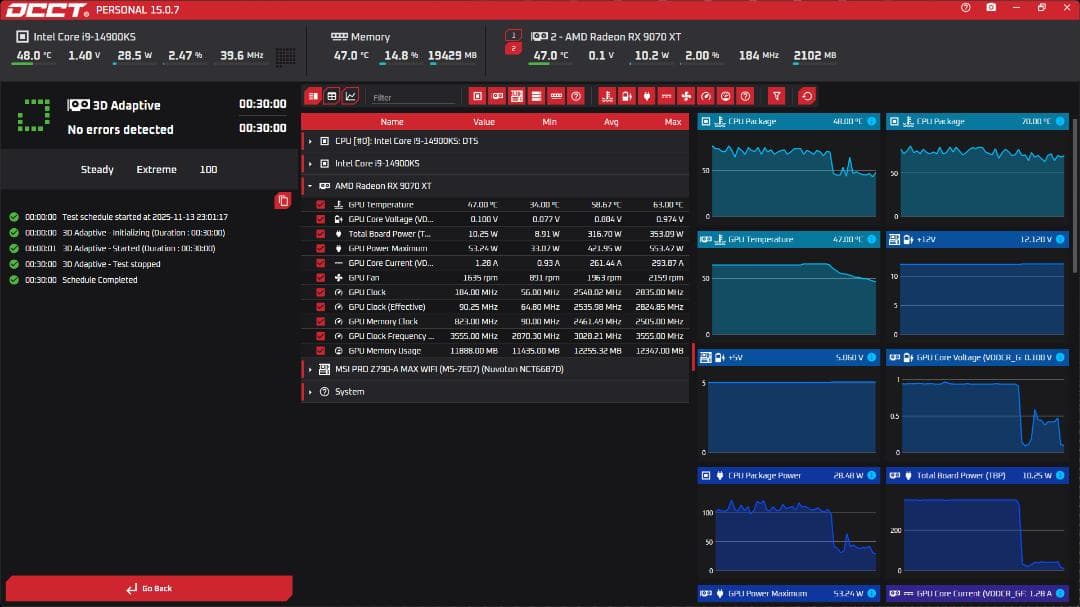Disable the GPU Memory Usage checkbox
Image resolution: width=1080 pixels, height=607 pixels.
pyautogui.click(x=321, y=351)
